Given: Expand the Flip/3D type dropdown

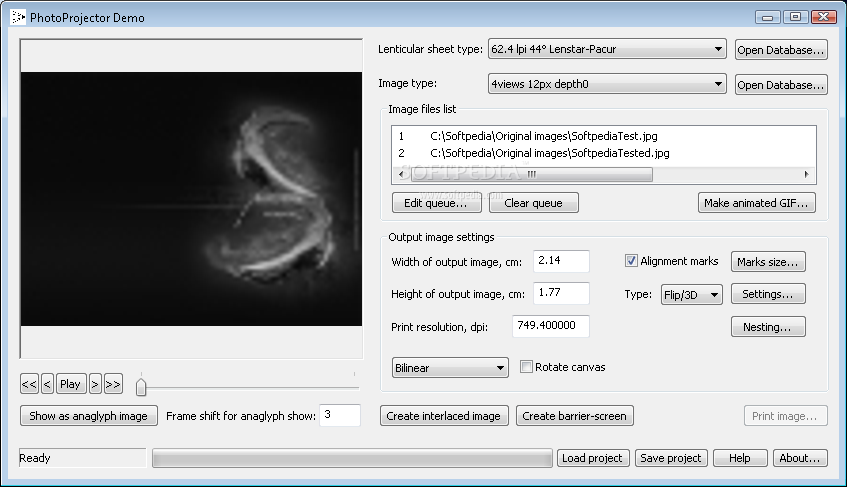Looking at the screenshot, I should [691, 295].
